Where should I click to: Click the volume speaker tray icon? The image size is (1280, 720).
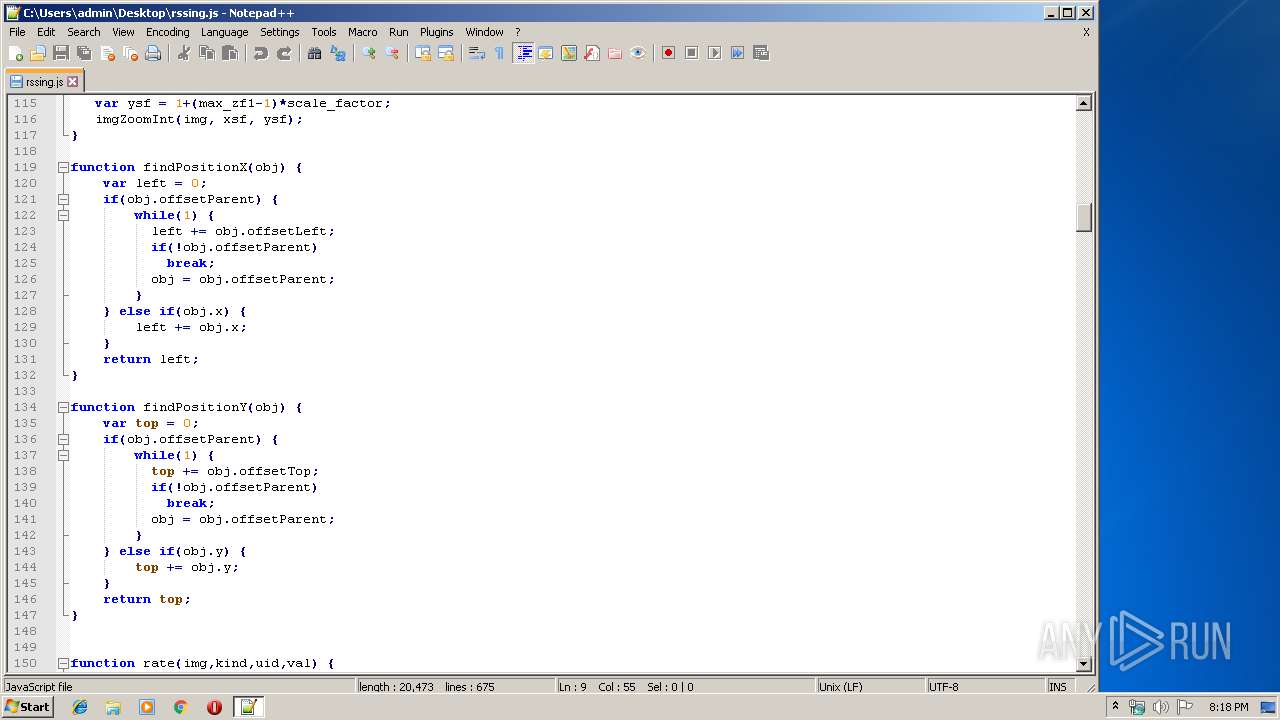(x=1161, y=707)
